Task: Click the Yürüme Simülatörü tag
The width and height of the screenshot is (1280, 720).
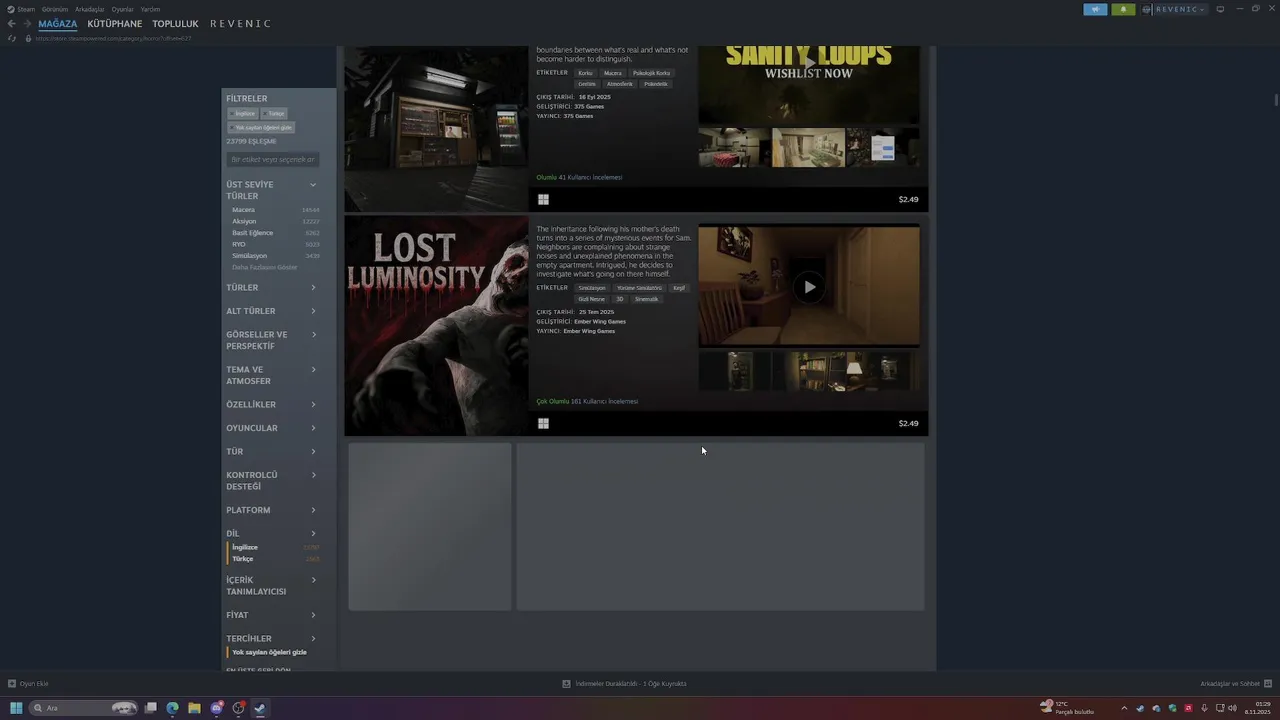Action: point(639,288)
